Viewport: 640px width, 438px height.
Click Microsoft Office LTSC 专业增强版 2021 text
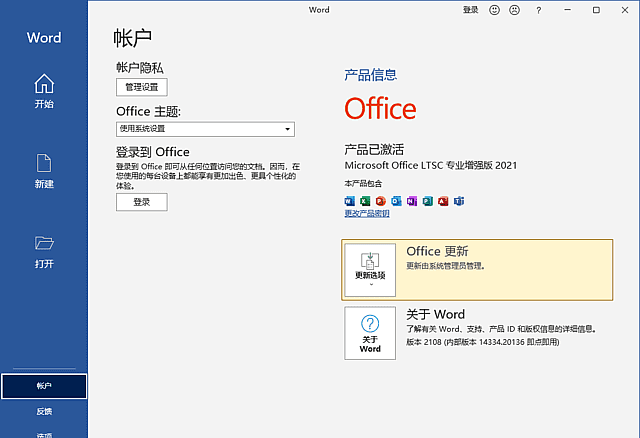click(431, 165)
